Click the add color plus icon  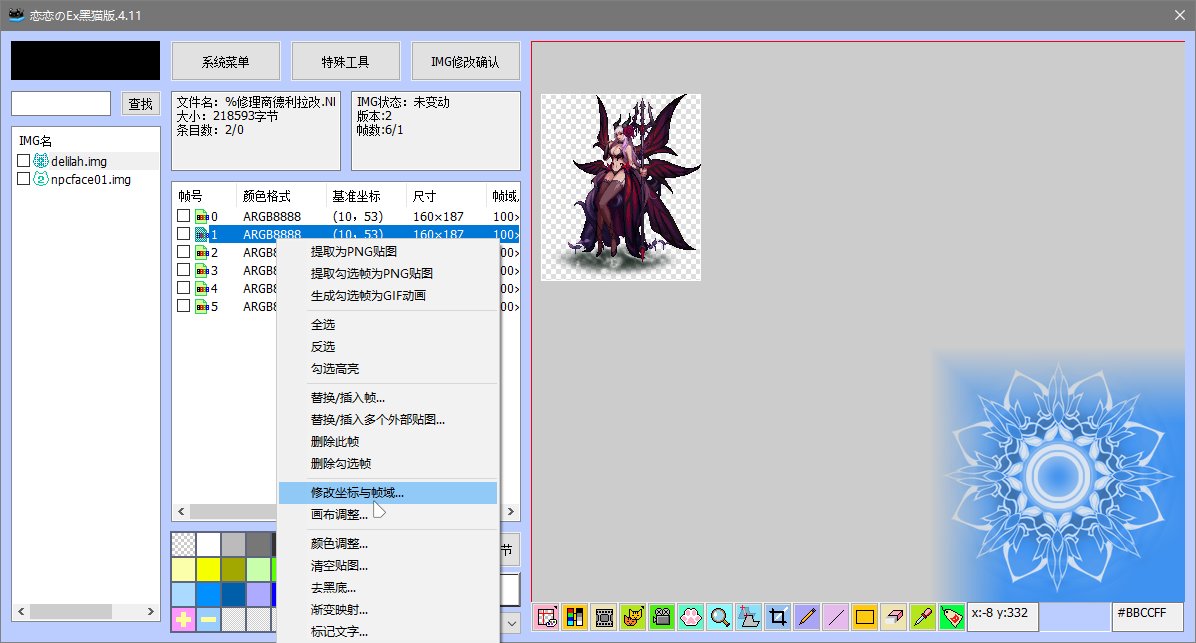[x=184, y=619]
